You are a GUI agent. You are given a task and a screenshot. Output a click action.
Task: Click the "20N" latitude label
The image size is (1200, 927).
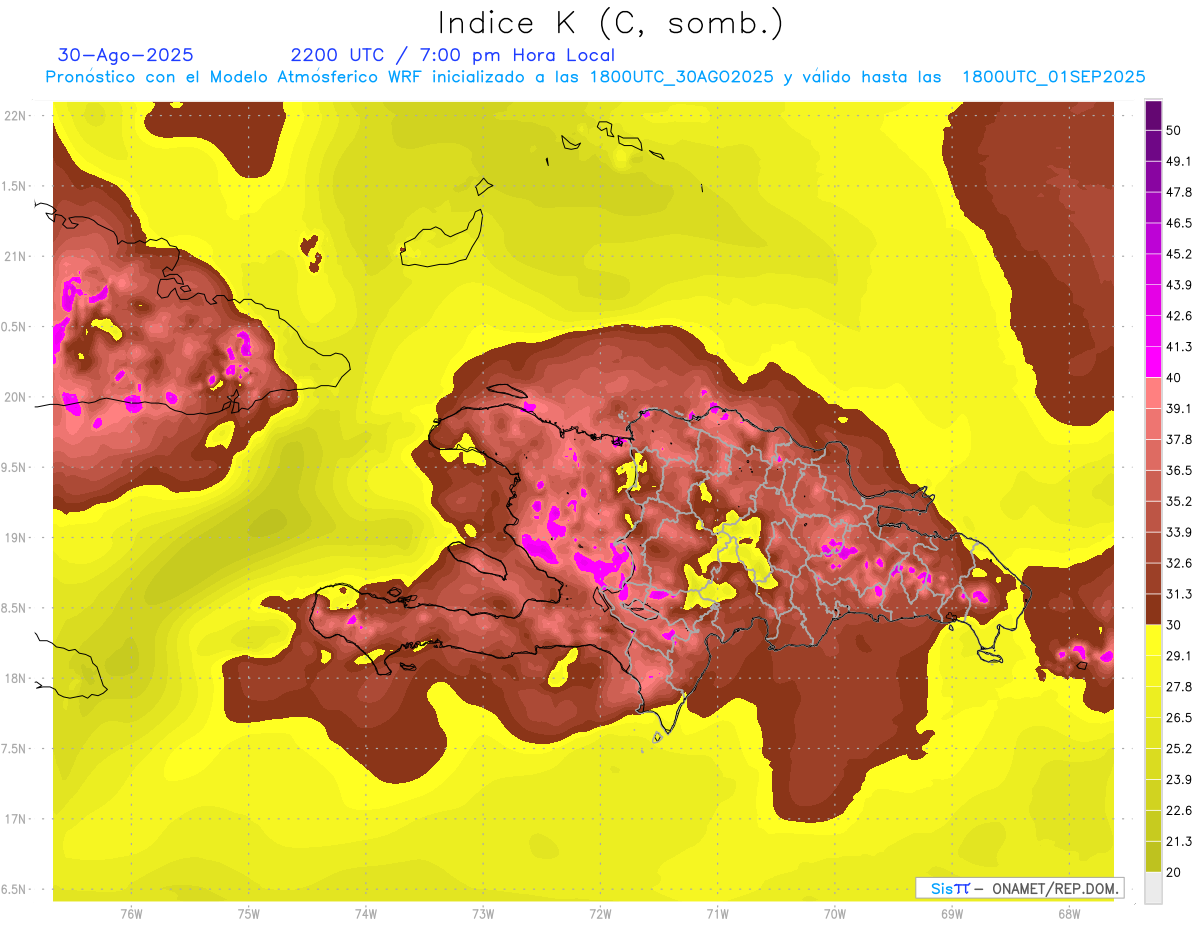[15, 397]
